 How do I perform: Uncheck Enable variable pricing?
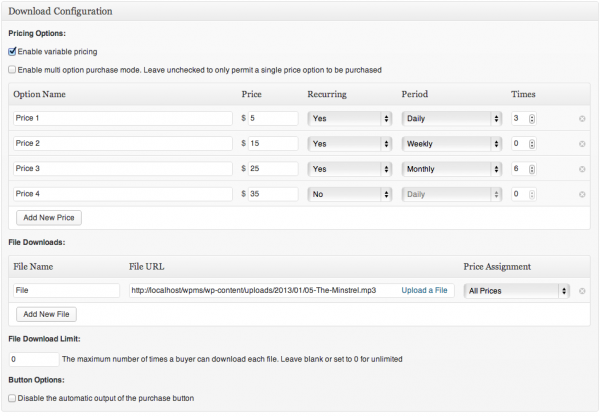tap(12, 51)
